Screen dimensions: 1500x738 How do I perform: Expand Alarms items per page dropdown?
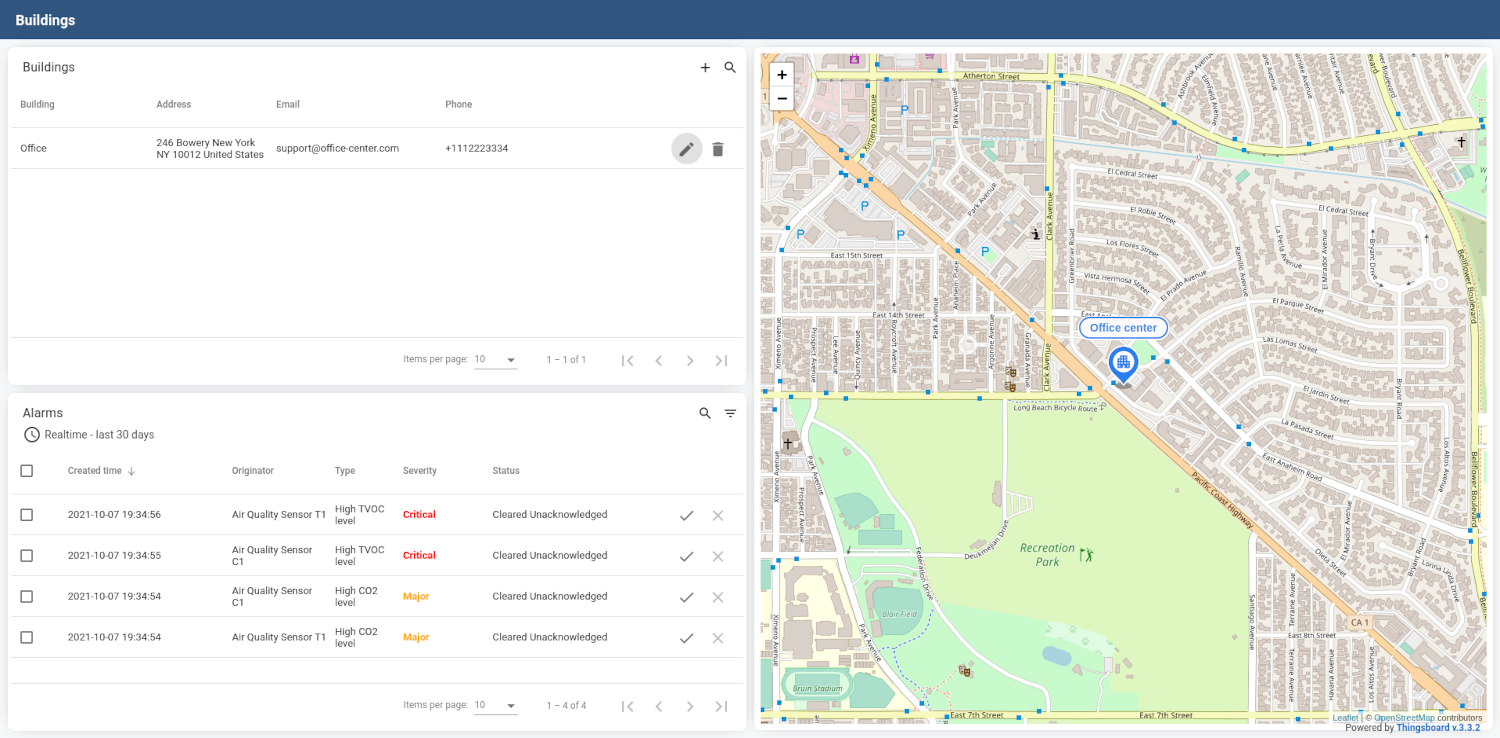click(495, 706)
